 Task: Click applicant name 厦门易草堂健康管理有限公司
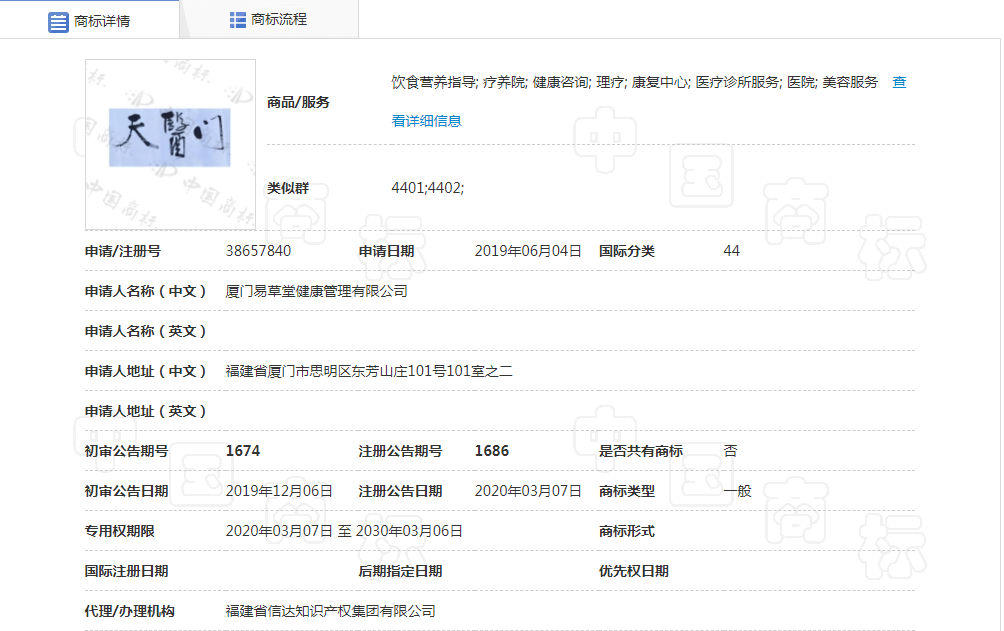(x=317, y=291)
